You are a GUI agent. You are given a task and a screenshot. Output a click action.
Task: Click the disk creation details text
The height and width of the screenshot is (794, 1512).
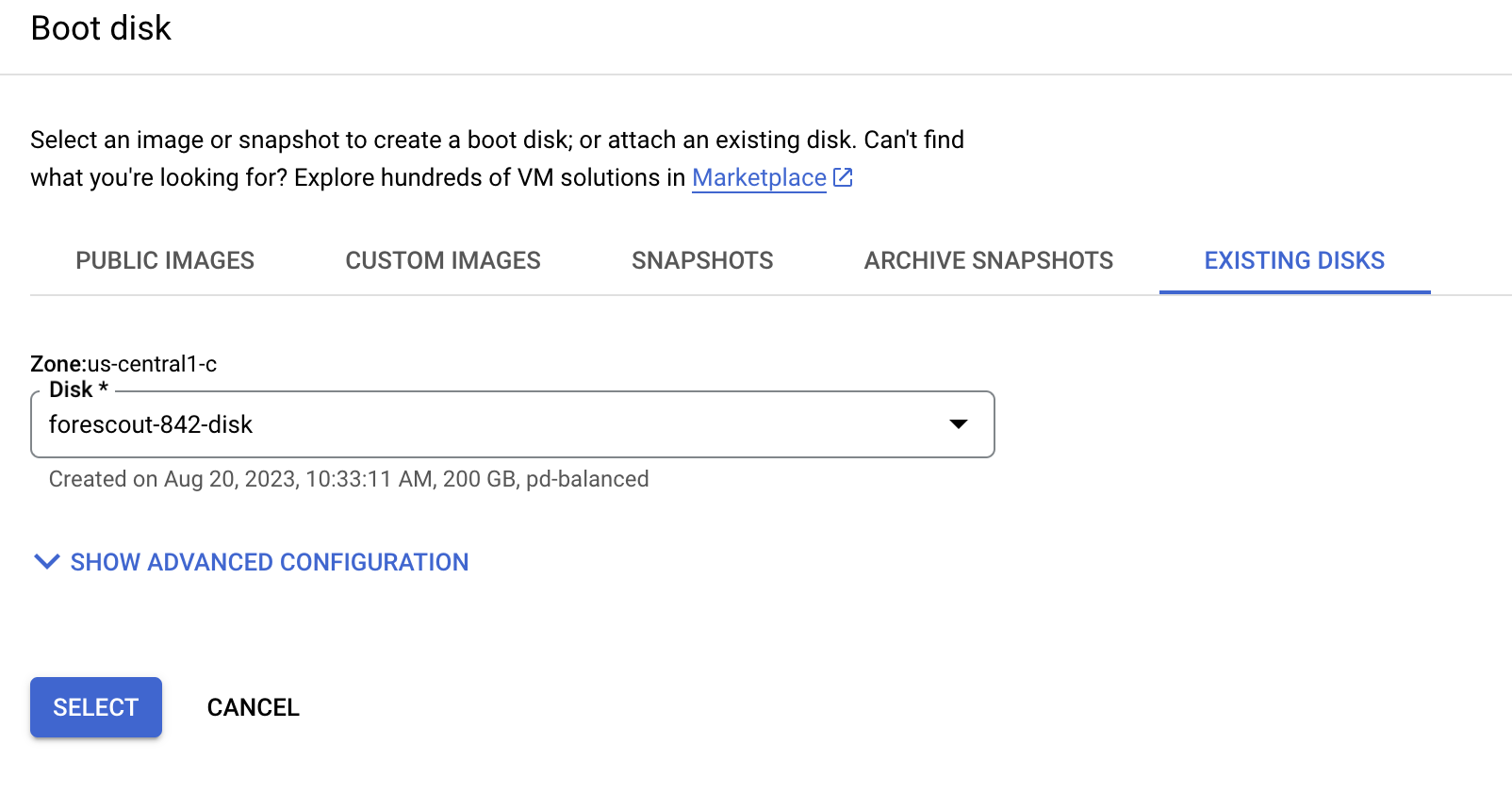[x=349, y=479]
